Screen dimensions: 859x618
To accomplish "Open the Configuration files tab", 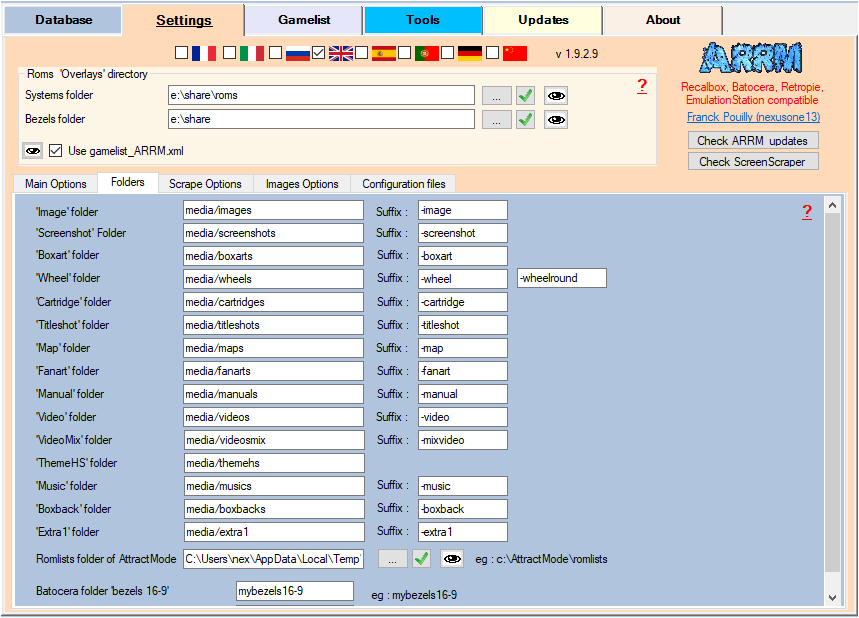I will point(404,184).
